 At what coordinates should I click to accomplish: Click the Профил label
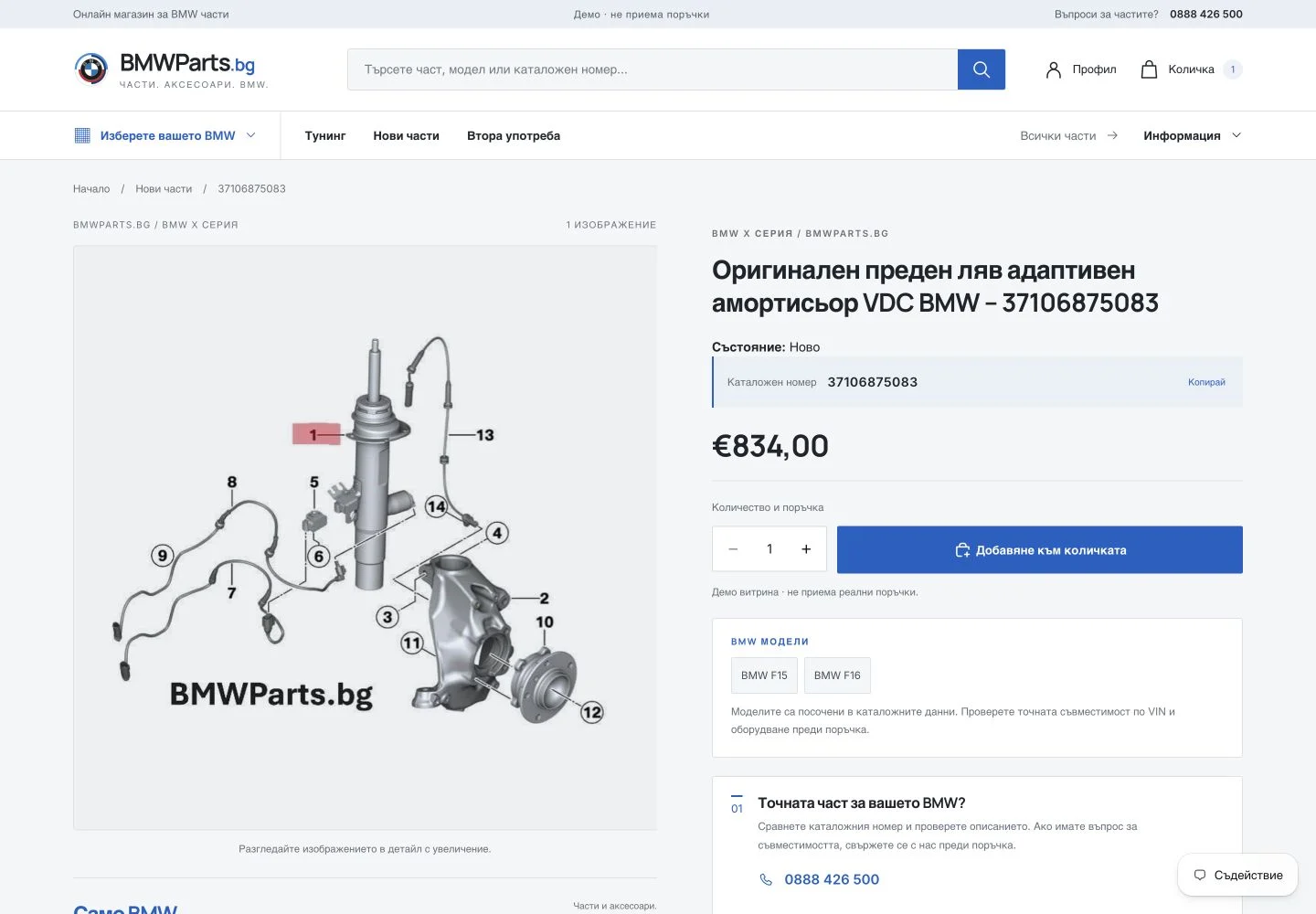pos(1094,69)
